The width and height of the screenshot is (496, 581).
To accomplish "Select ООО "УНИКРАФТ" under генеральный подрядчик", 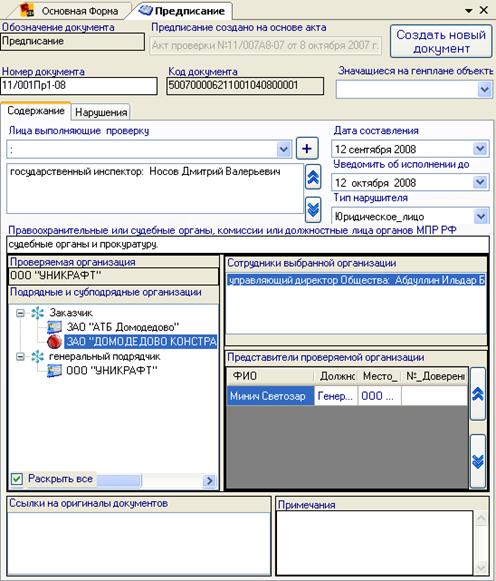I will (112, 371).
